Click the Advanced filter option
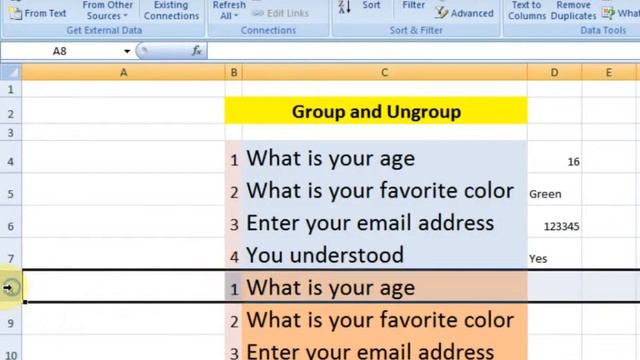640x360 pixels. tap(464, 13)
